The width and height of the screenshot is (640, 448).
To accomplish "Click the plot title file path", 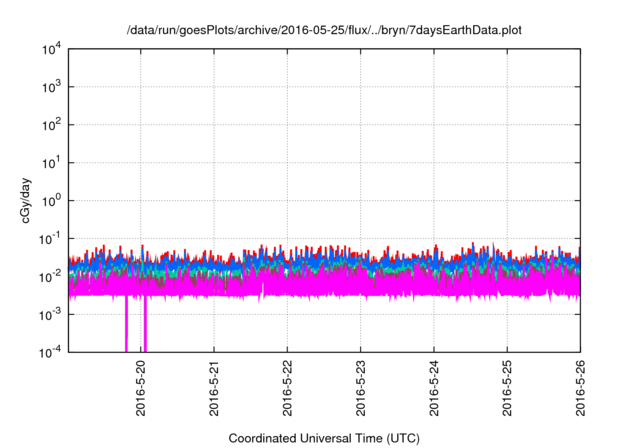I will [324, 30].
